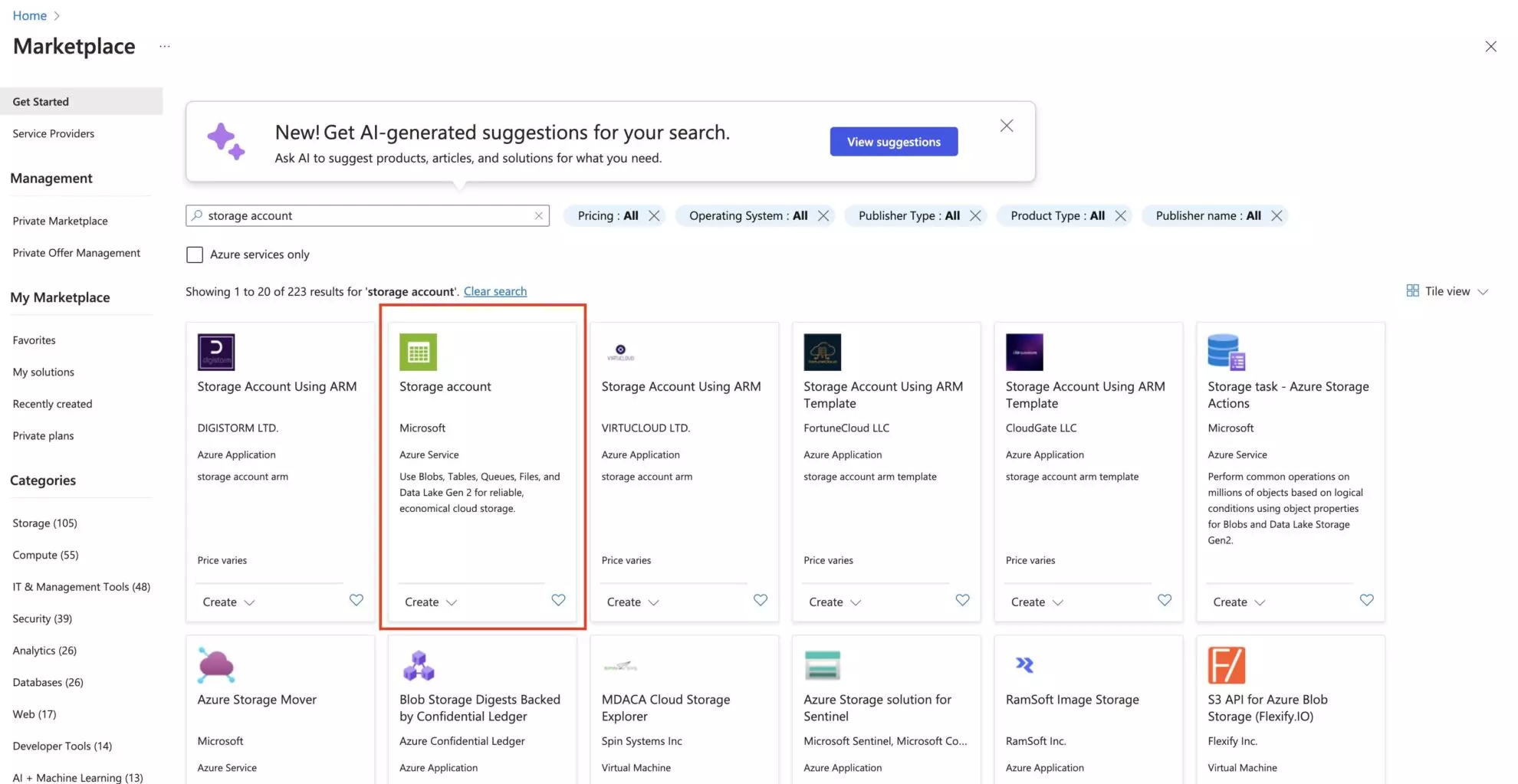This screenshot has height=784, width=1518.
Task: Open the Tile view dropdown
Action: (x=1447, y=291)
